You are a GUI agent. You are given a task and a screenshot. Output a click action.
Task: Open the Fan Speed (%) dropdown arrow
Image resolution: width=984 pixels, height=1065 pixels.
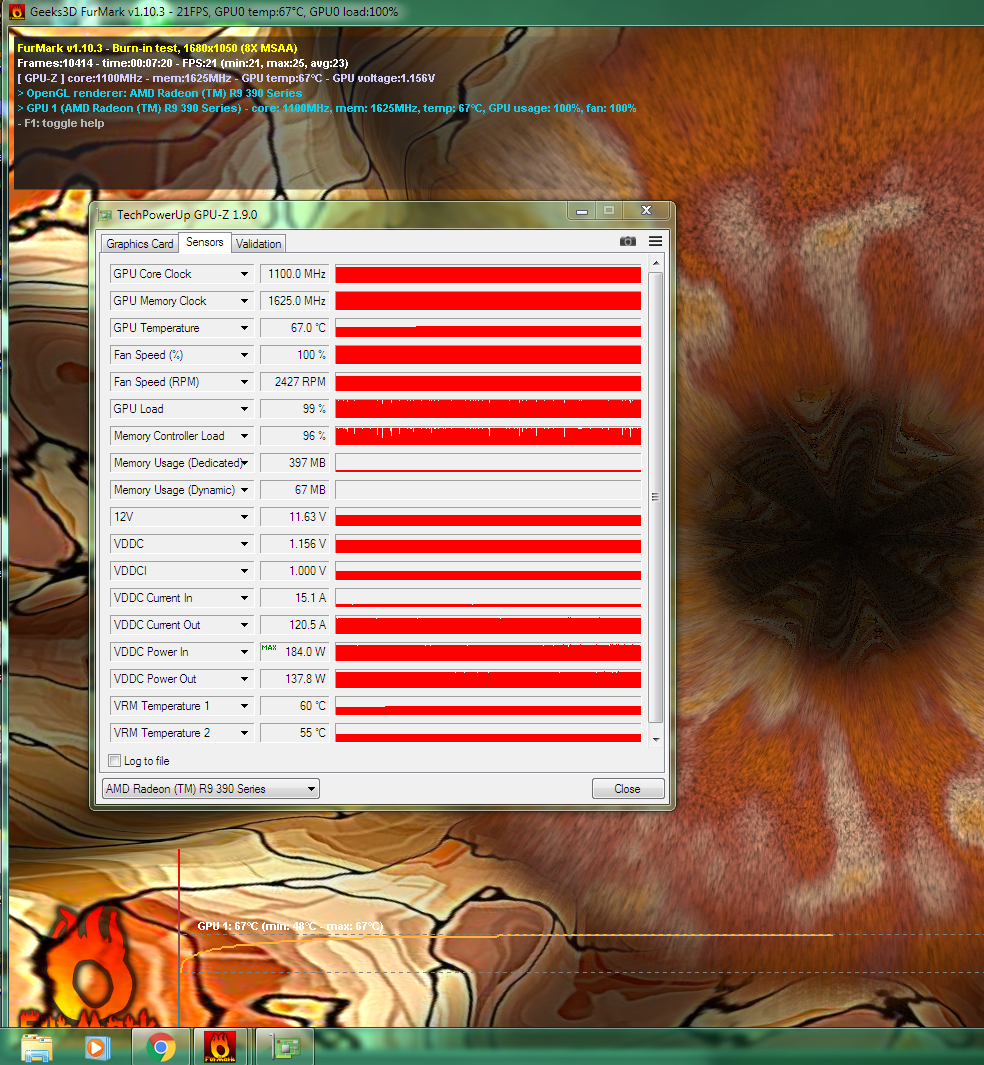(244, 355)
